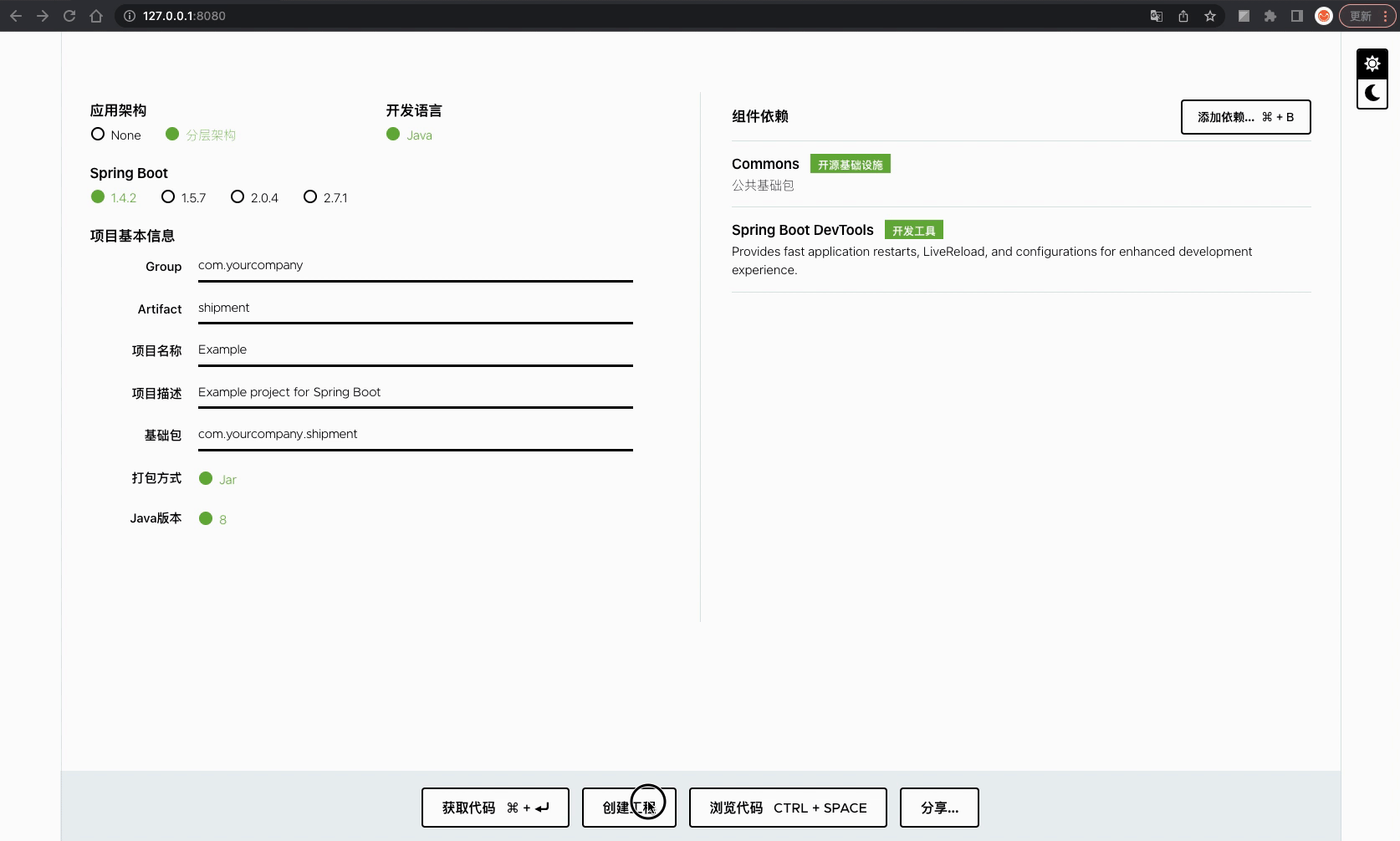The width and height of the screenshot is (1400, 841).
Task: Click 浏览代码 explore code button
Action: tap(788, 808)
